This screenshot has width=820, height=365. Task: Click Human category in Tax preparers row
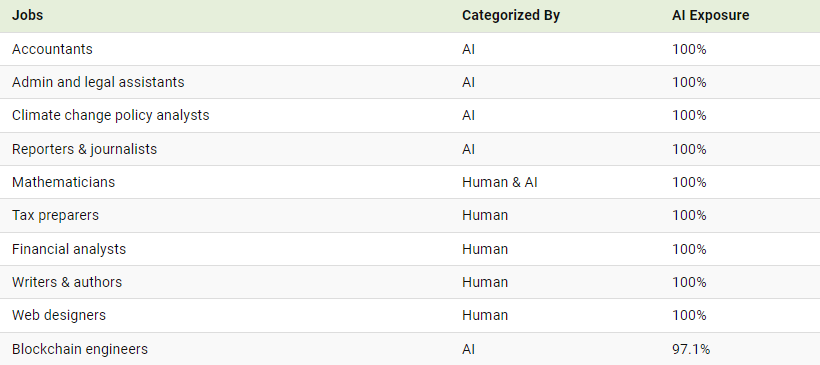coord(485,215)
